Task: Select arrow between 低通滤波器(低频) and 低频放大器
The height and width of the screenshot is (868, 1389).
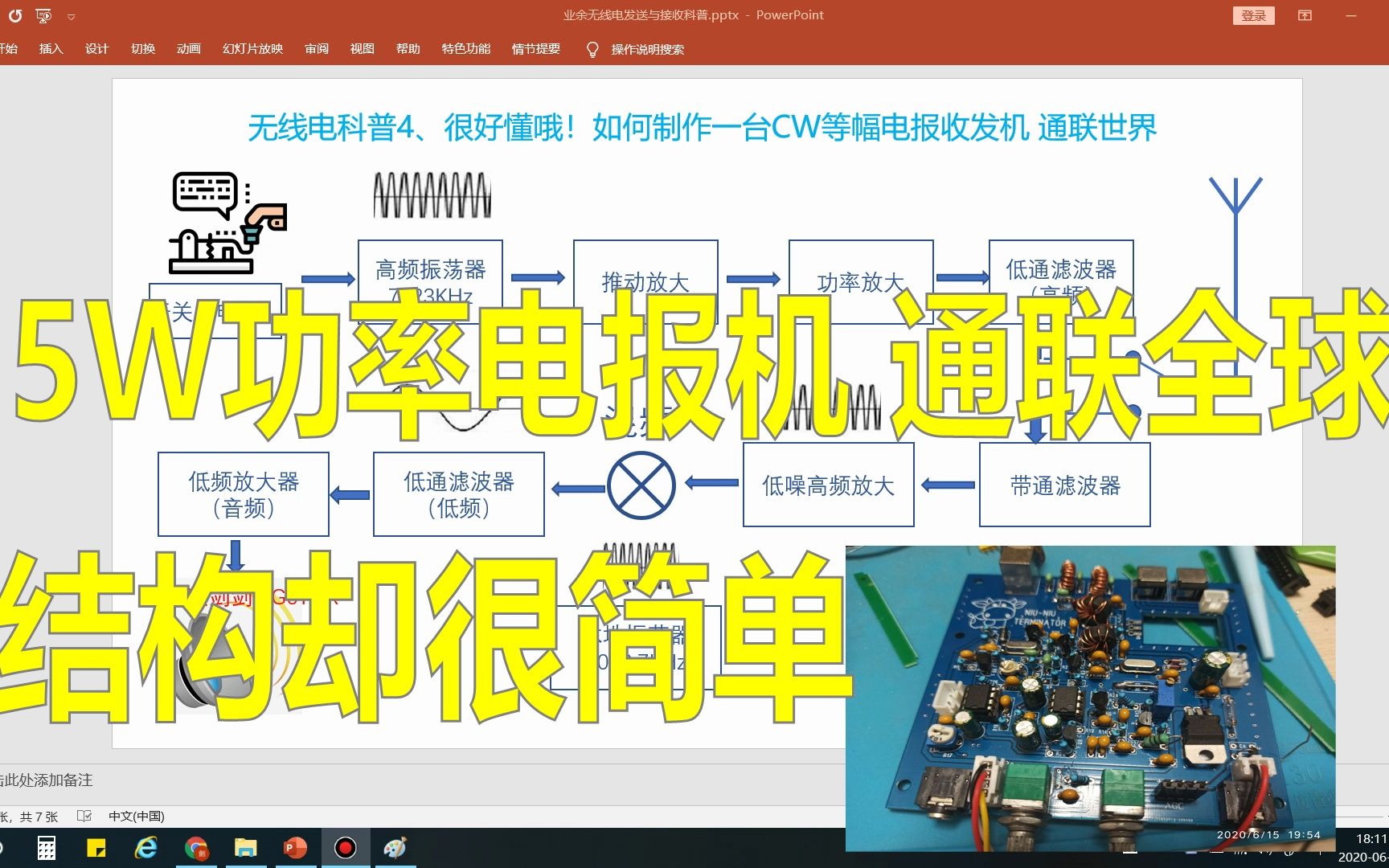Action: coord(350,494)
